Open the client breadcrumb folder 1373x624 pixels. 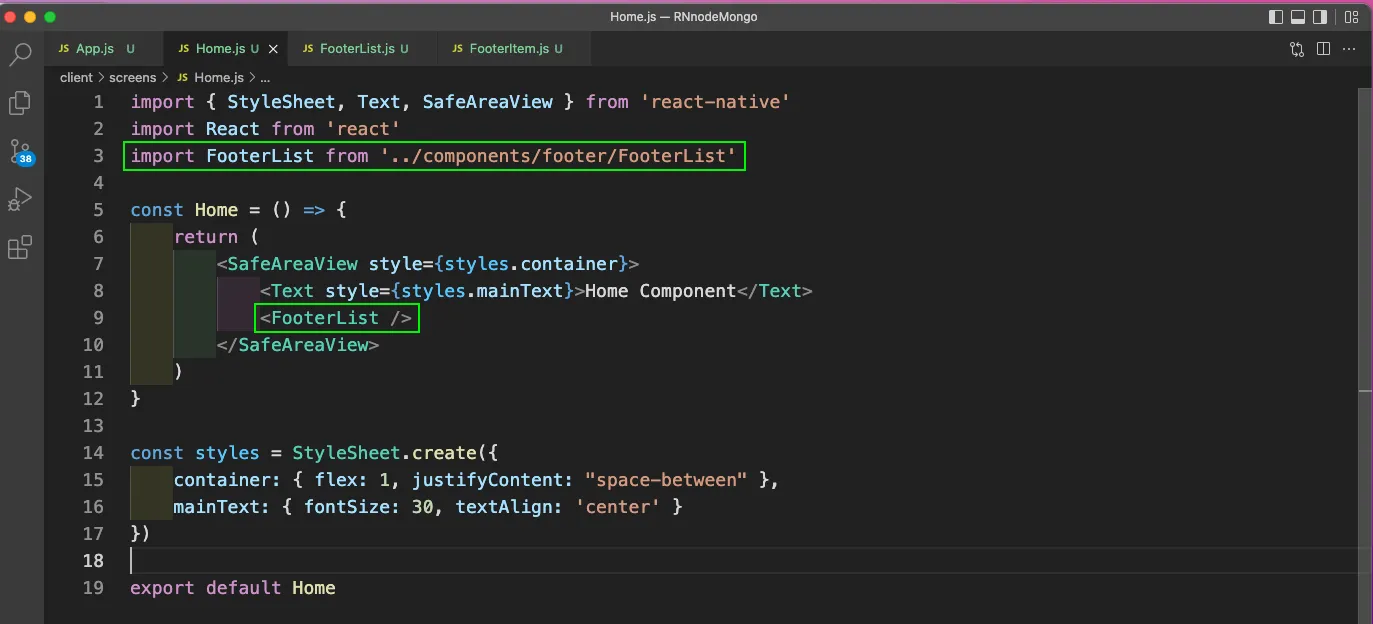[76, 77]
